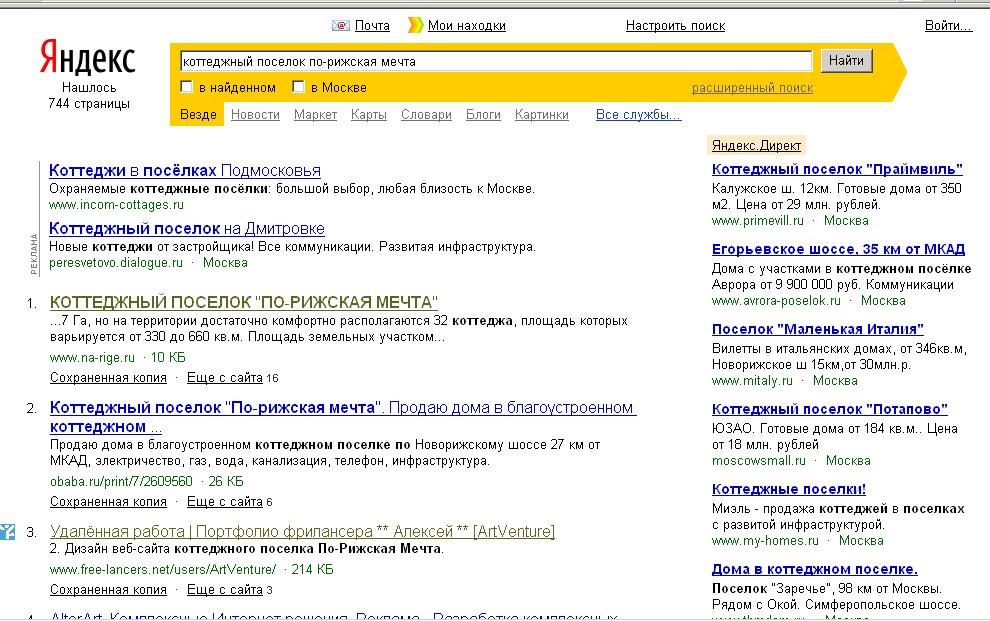Open the ad 'Коттеджный поселок Праймвиль'
The width and height of the screenshot is (990, 621).
[x=837, y=169]
